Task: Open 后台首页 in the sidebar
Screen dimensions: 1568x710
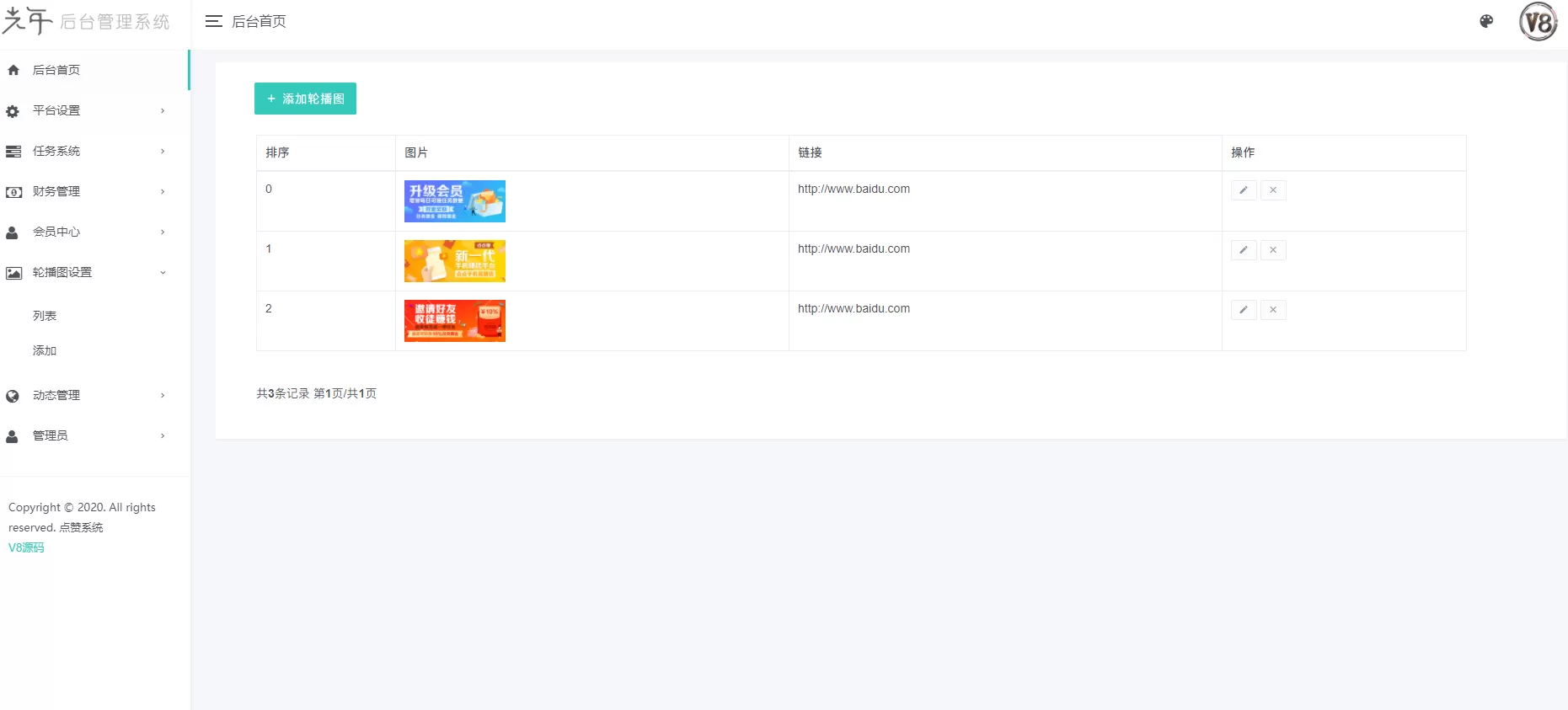Action: (x=56, y=70)
